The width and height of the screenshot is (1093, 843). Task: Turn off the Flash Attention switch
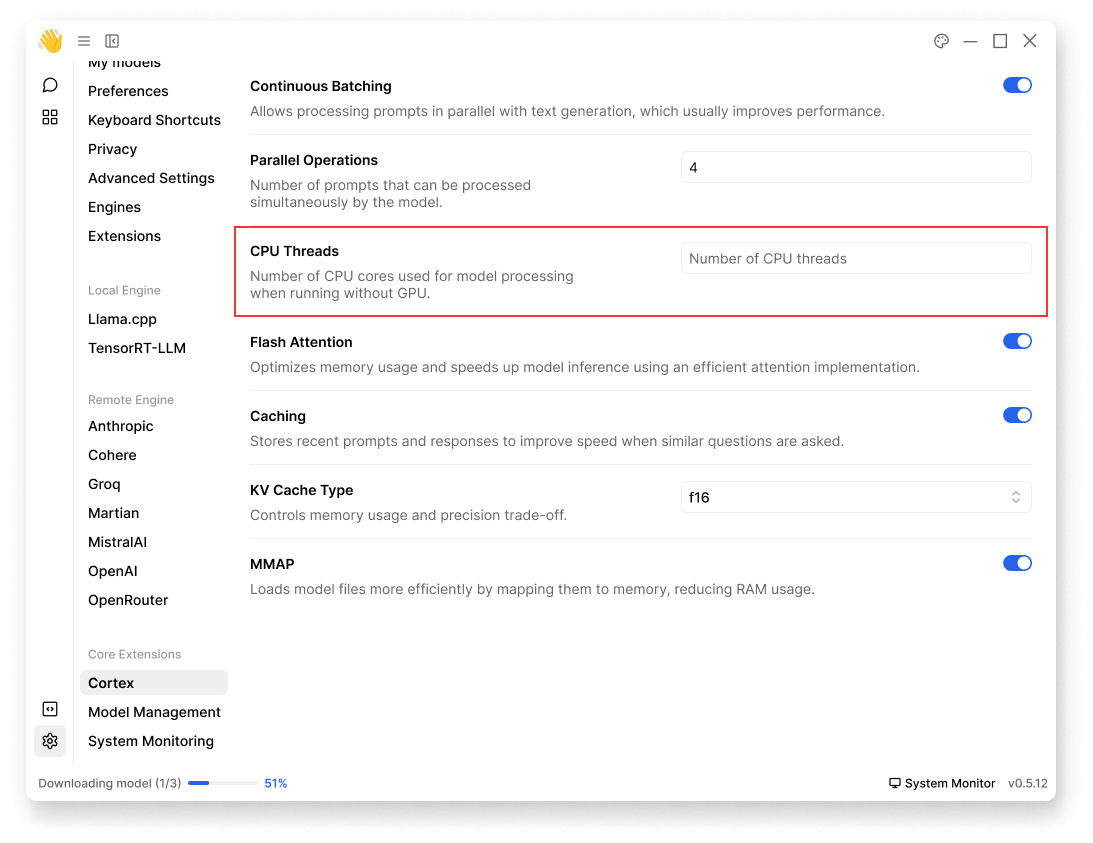coord(1016,341)
